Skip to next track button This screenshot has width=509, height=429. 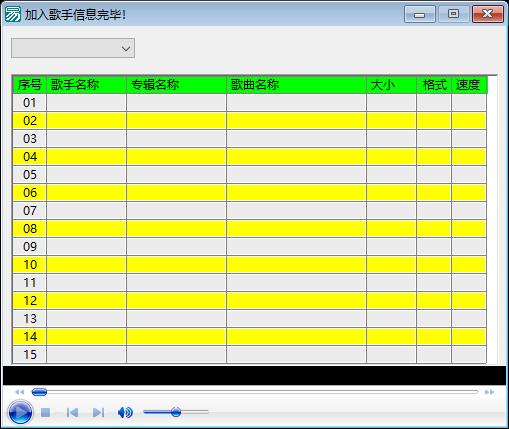tap(98, 413)
